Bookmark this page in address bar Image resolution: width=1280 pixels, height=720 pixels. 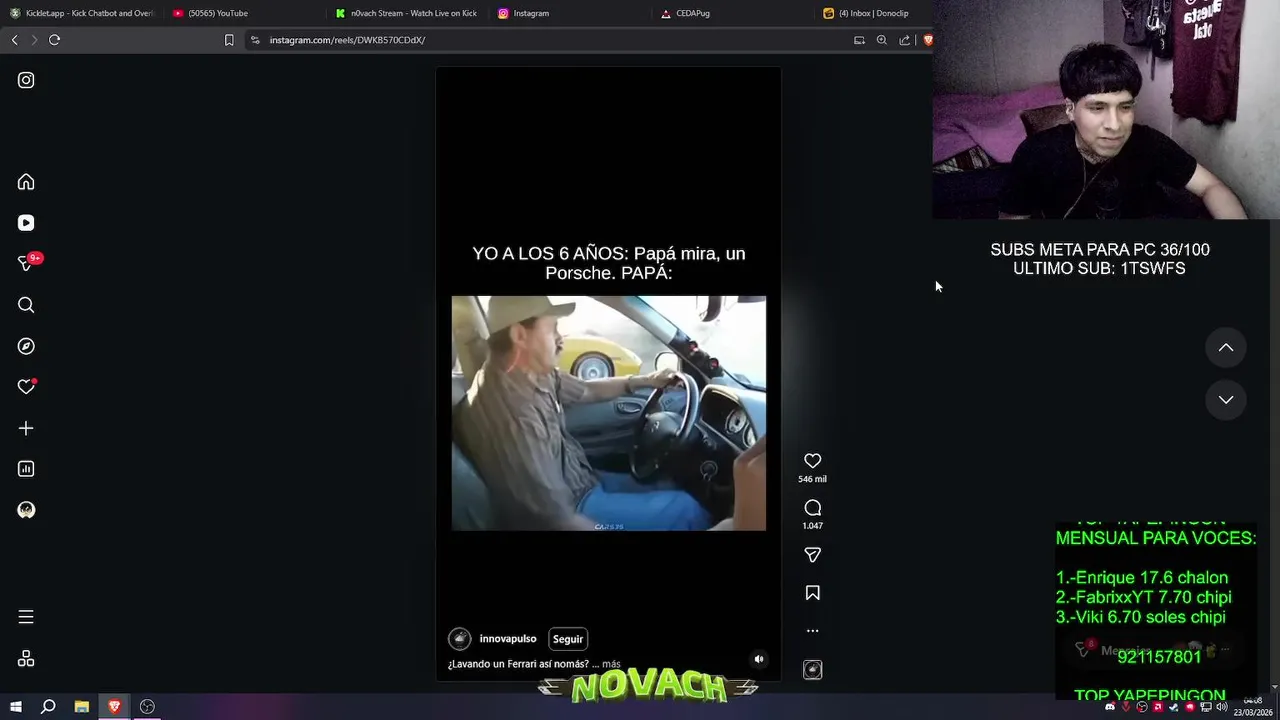click(229, 40)
